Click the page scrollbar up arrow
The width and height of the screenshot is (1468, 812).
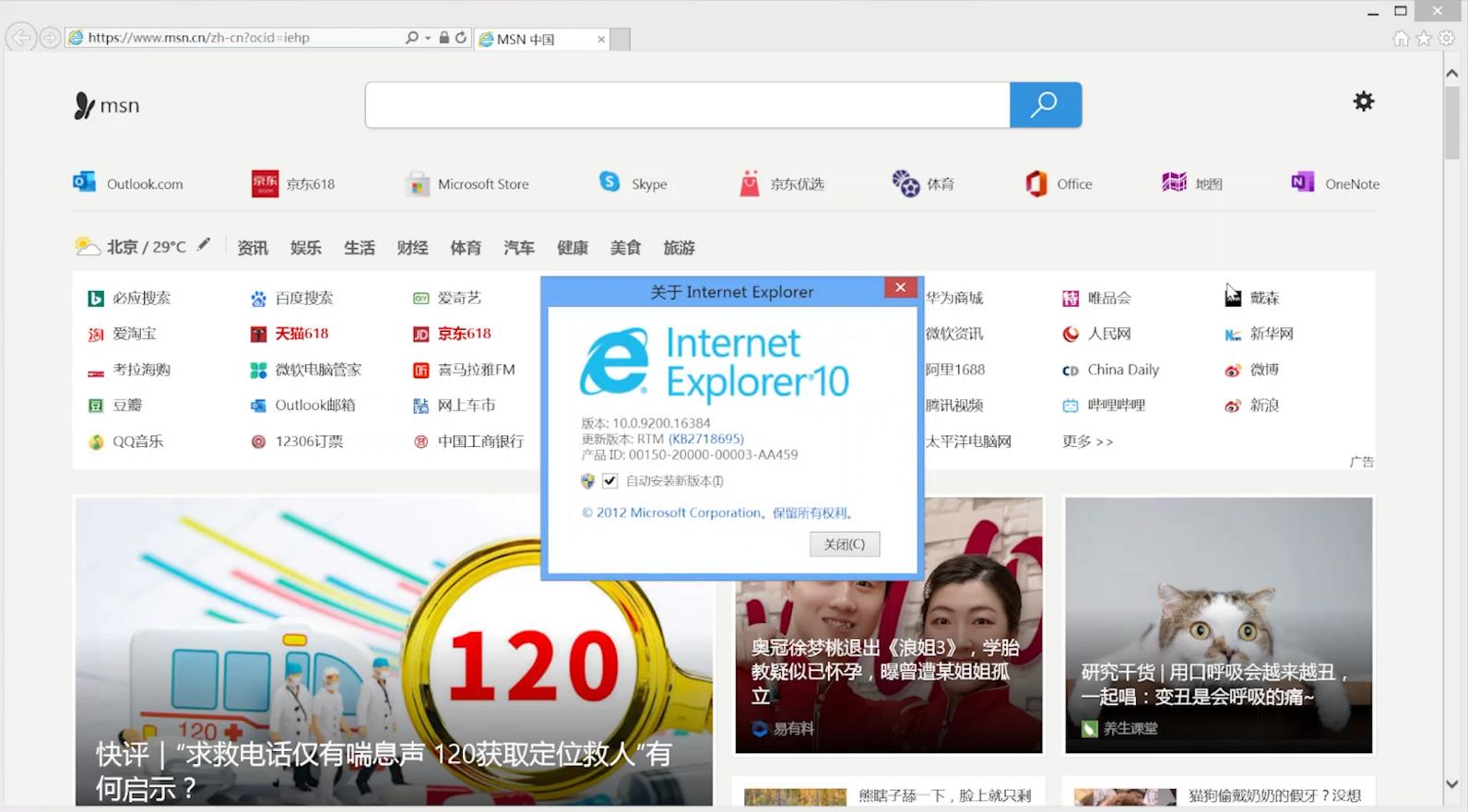tap(1451, 73)
